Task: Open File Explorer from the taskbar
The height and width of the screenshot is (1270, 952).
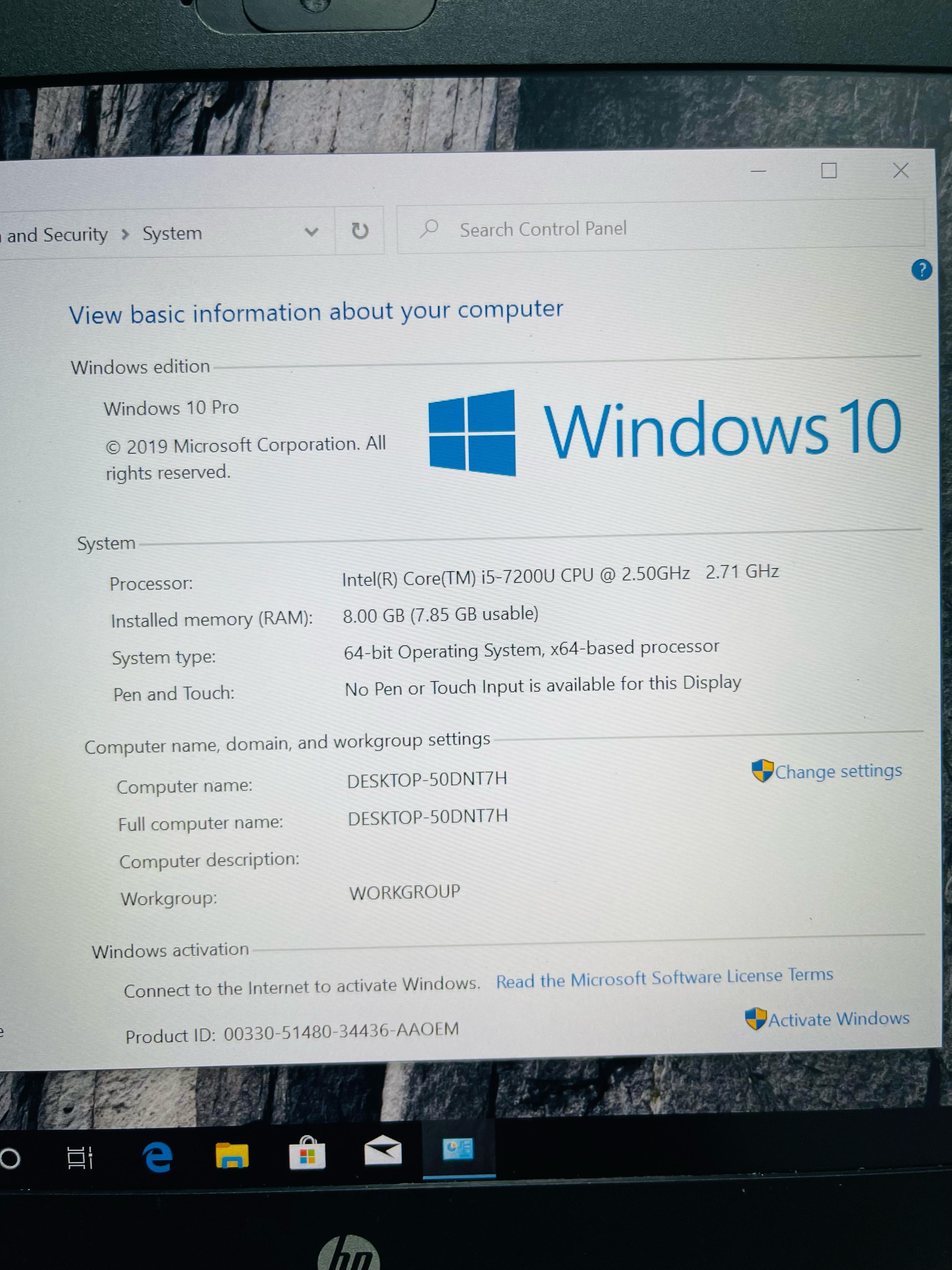Action: (232, 1155)
